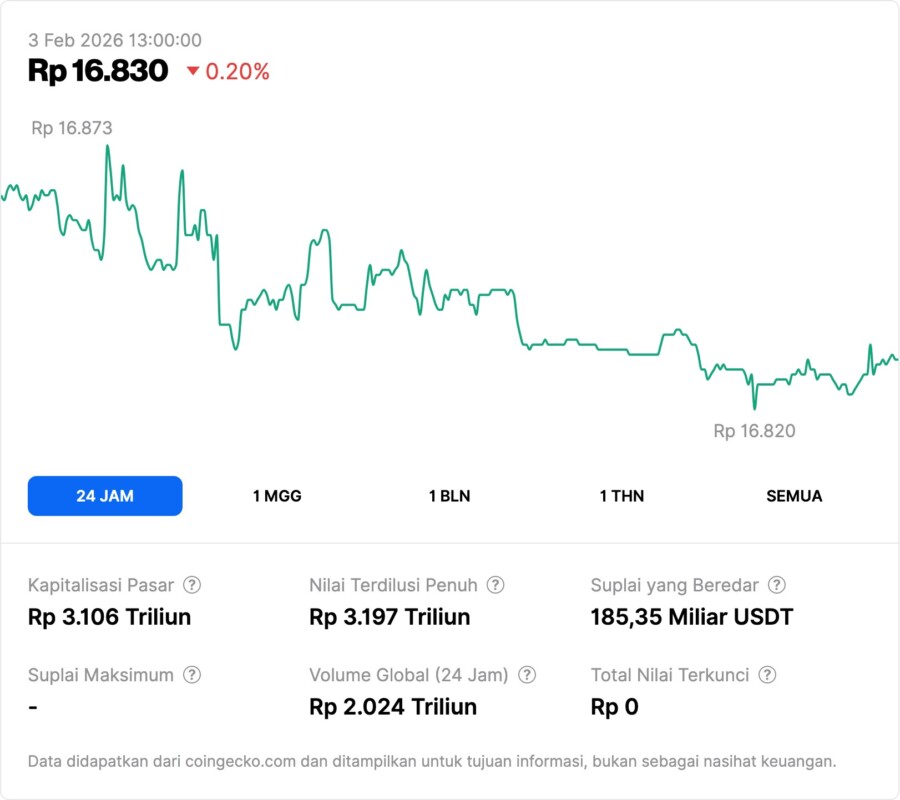This screenshot has width=900, height=800.
Task: Switch the chart to 1 MGG
Action: [x=277, y=496]
